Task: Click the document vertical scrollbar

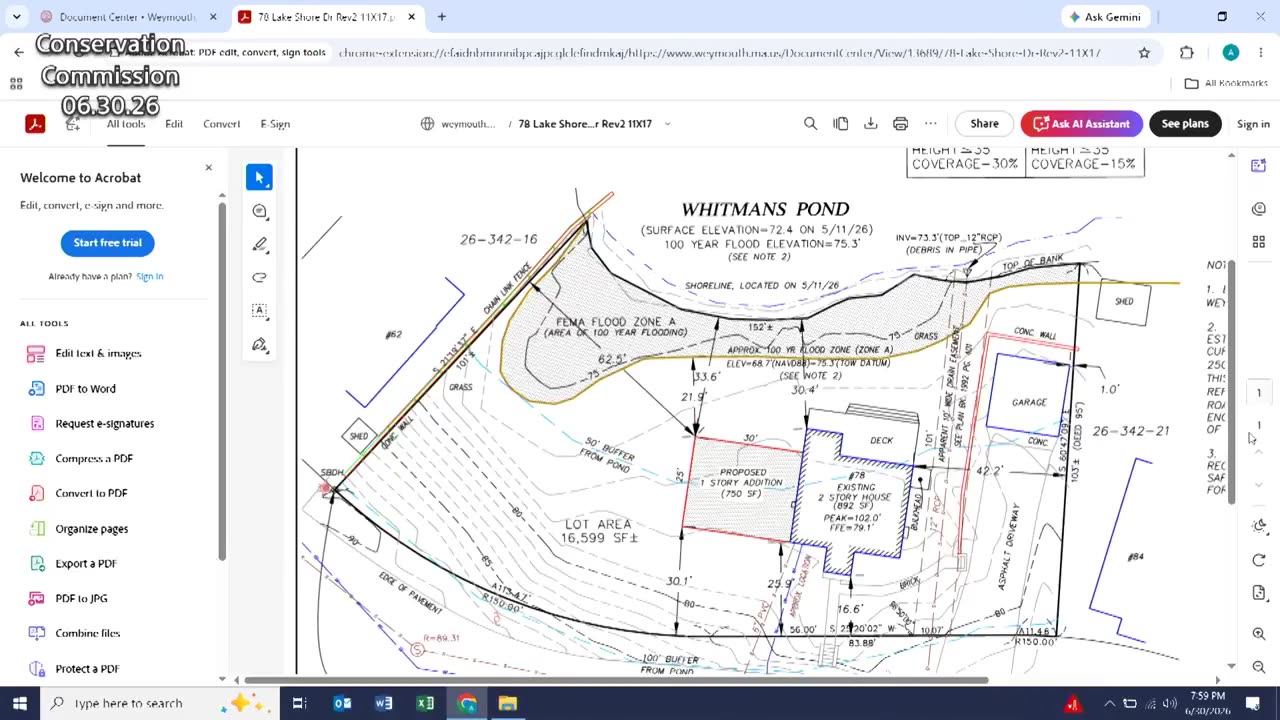Action: pos(1232,382)
